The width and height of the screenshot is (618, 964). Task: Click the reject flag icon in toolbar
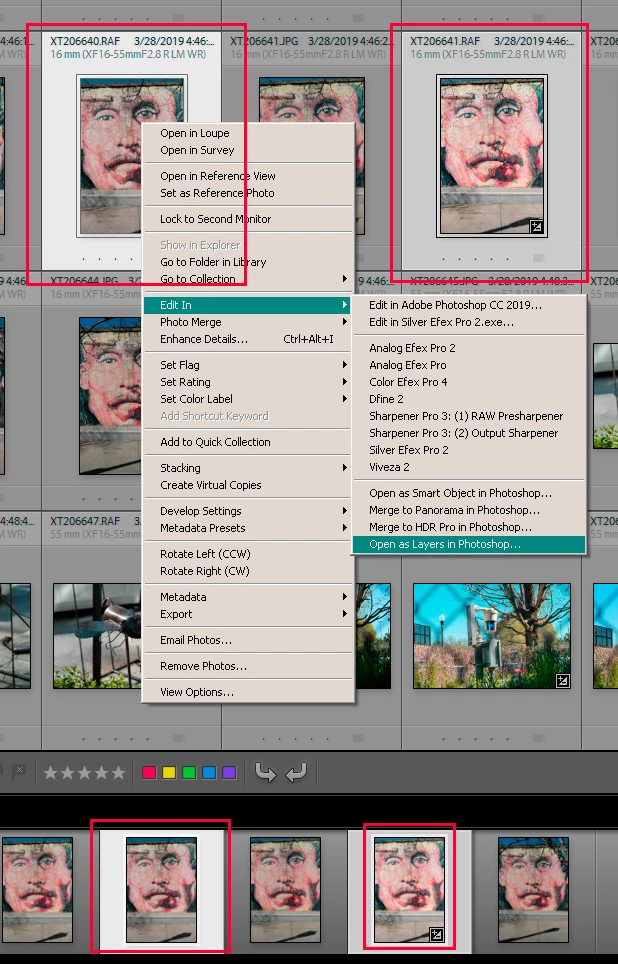coord(18,772)
